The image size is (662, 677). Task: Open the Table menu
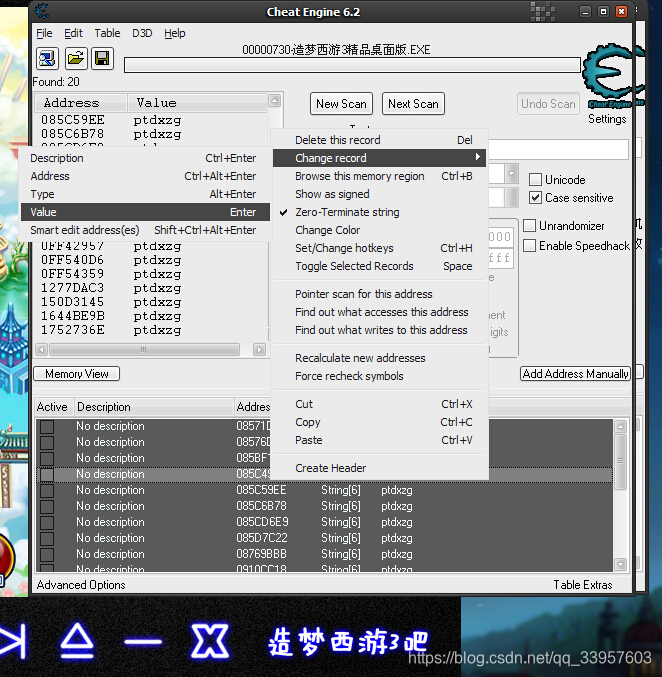click(107, 33)
